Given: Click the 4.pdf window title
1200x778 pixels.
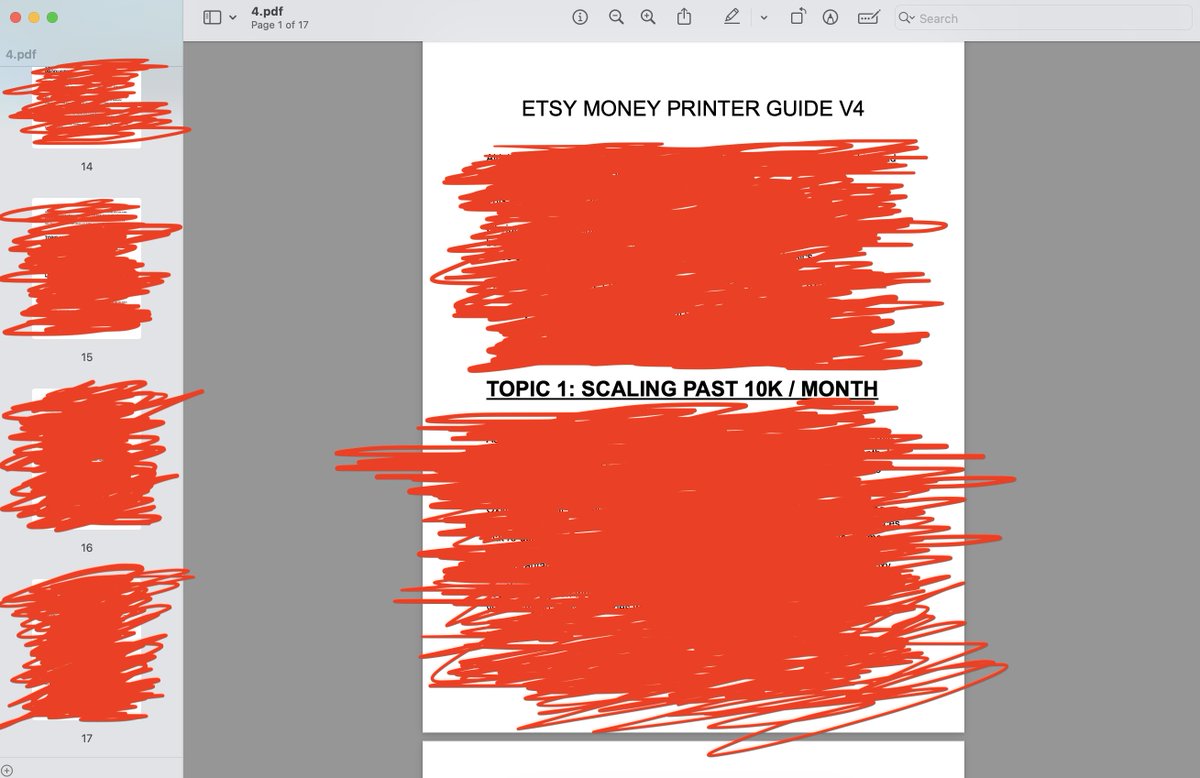Looking at the screenshot, I should pos(268,11).
